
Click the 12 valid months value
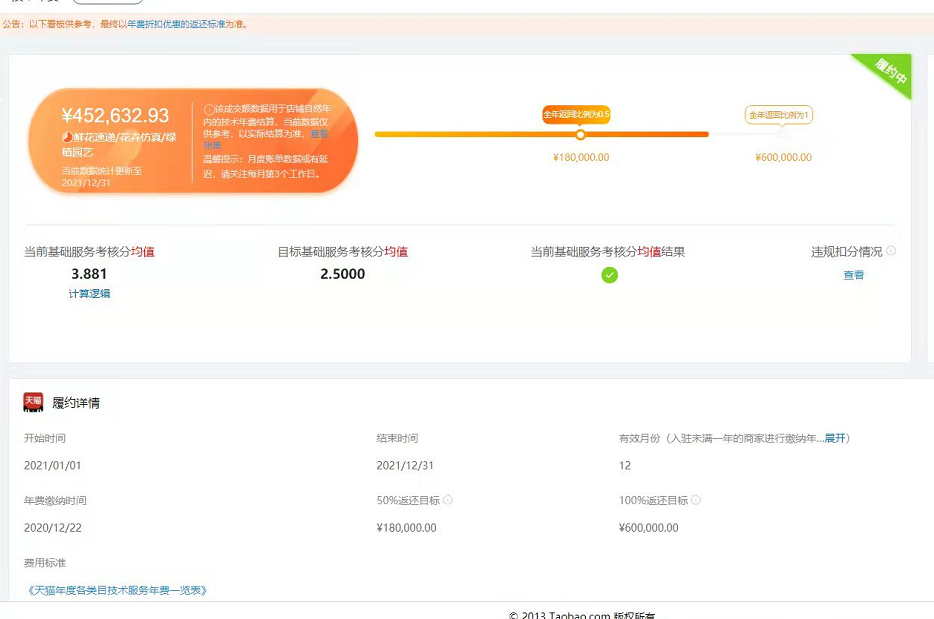pos(625,465)
